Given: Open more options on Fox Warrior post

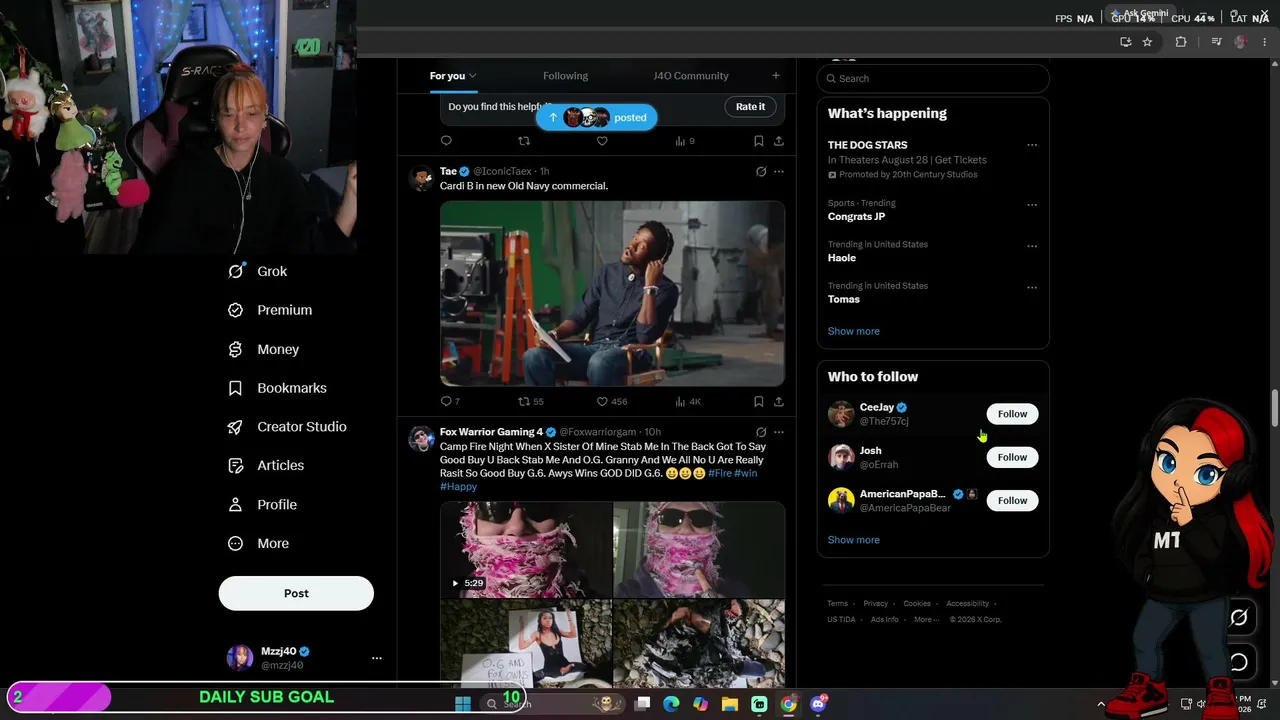Looking at the screenshot, I should tap(779, 432).
